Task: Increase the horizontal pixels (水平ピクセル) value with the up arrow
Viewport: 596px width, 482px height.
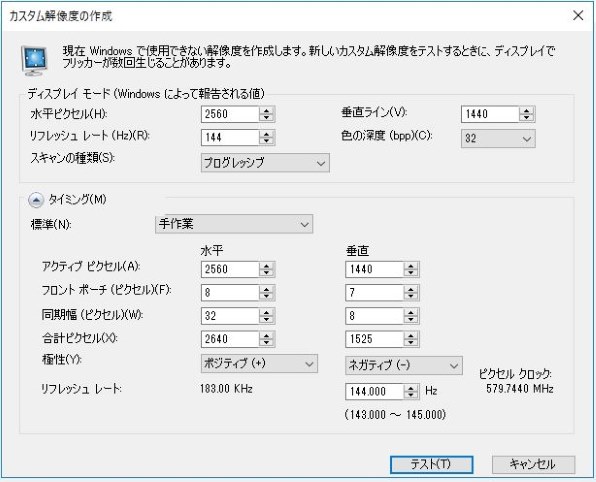Action: pos(266,111)
